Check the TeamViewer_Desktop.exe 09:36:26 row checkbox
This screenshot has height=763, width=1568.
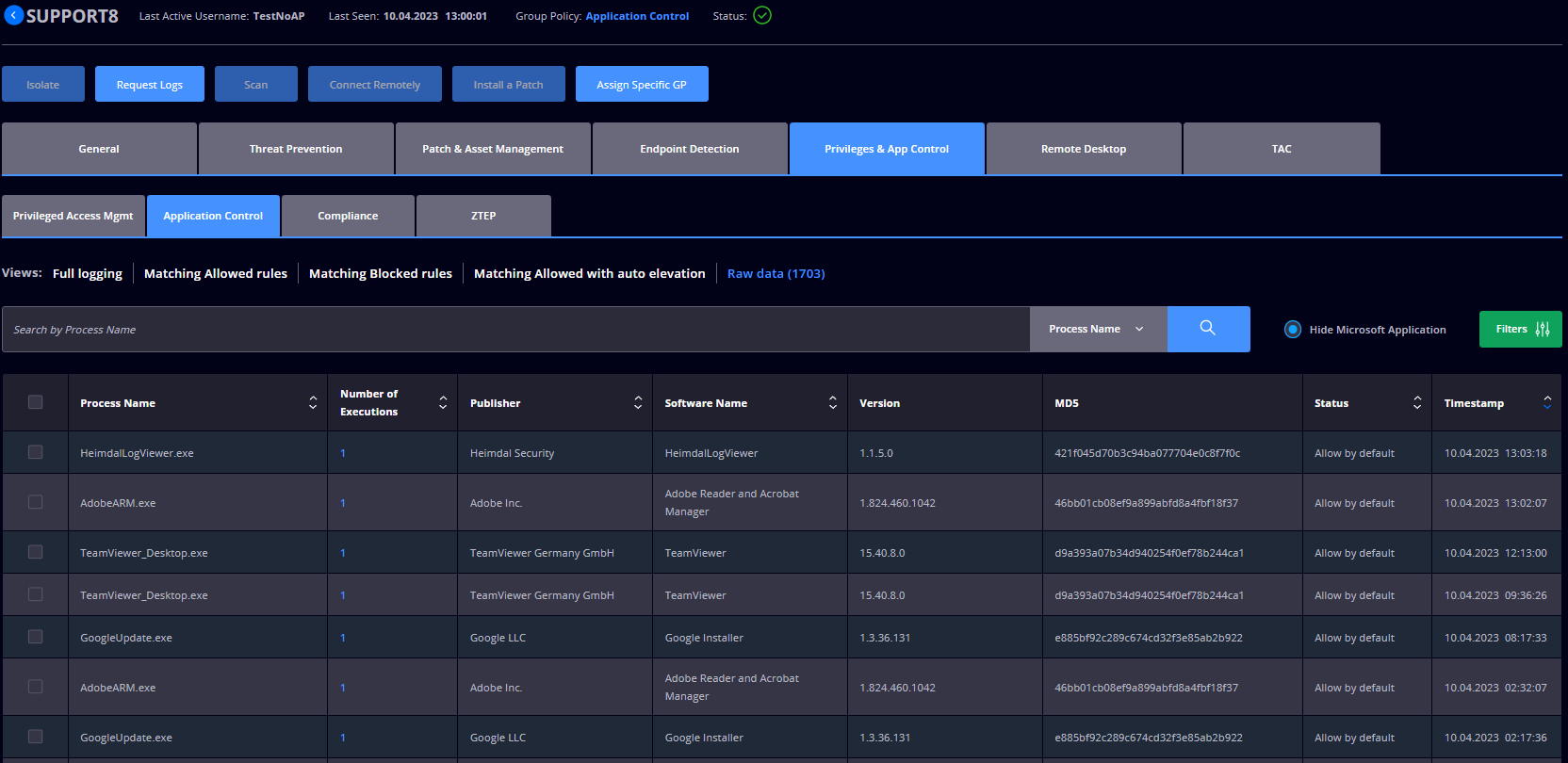[36, 594]
